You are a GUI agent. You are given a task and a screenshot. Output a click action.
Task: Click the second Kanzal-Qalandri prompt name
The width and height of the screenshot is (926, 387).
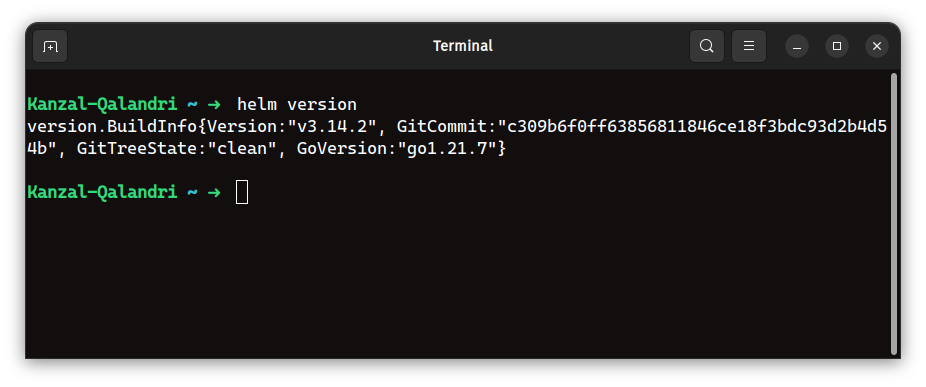pos(102,192)
